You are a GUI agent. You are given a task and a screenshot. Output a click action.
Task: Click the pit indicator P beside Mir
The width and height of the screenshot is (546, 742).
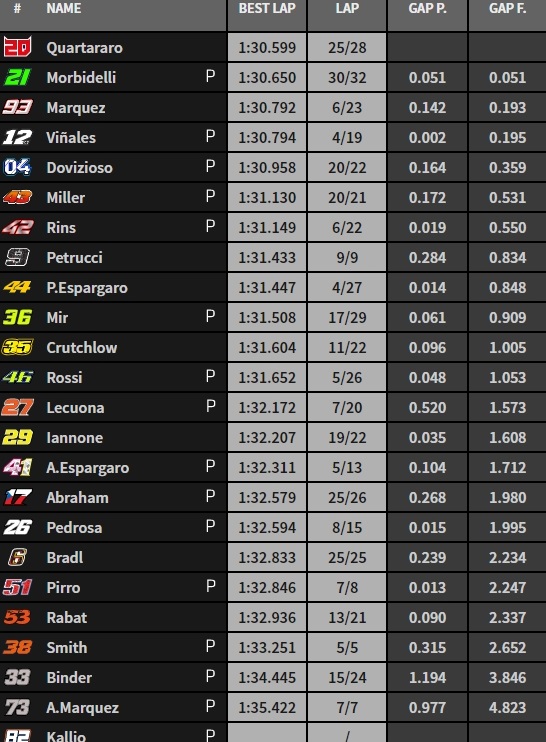[211, 316]
